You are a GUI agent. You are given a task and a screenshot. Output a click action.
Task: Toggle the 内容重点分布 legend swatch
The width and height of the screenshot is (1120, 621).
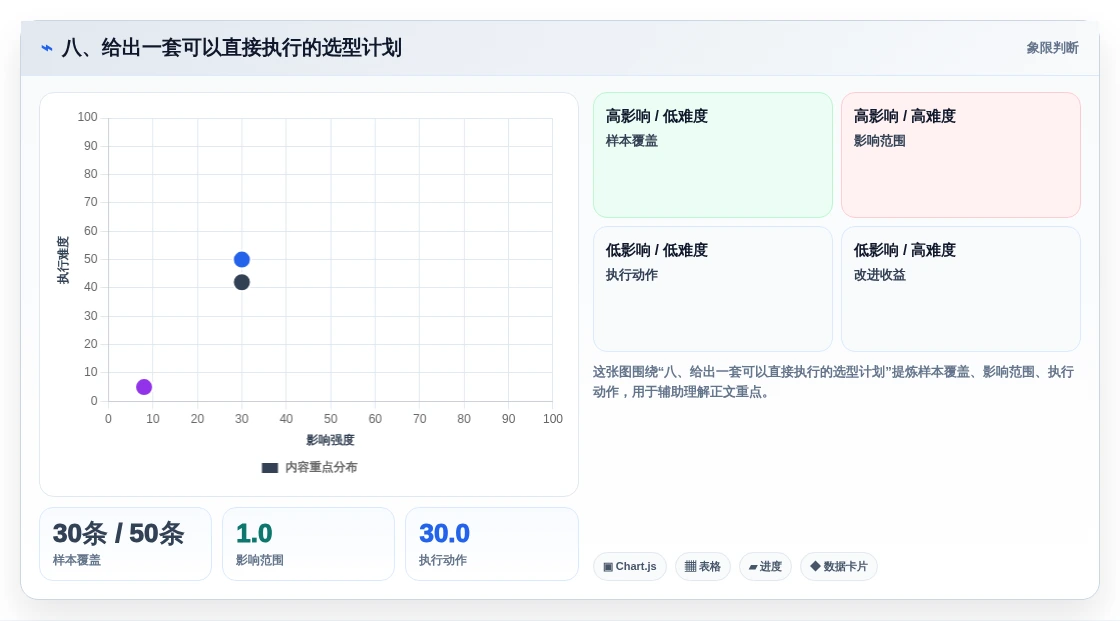269,468
